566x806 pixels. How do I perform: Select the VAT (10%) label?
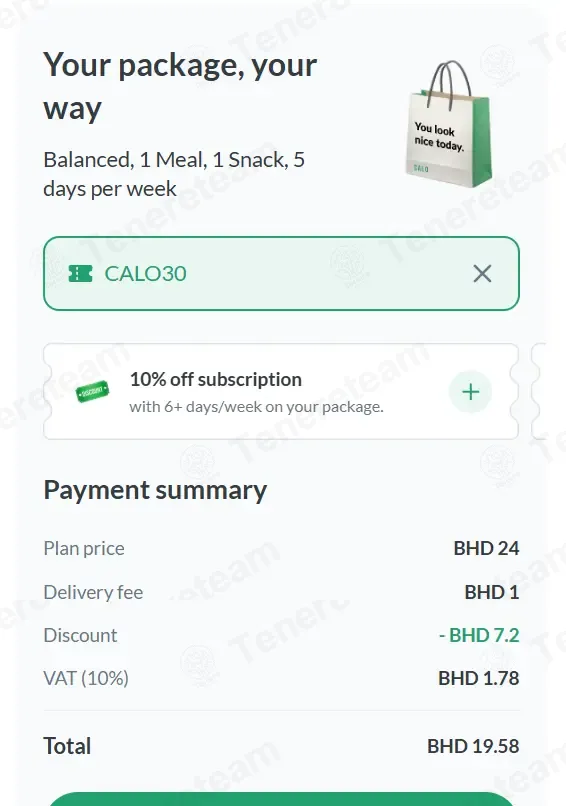86,679
